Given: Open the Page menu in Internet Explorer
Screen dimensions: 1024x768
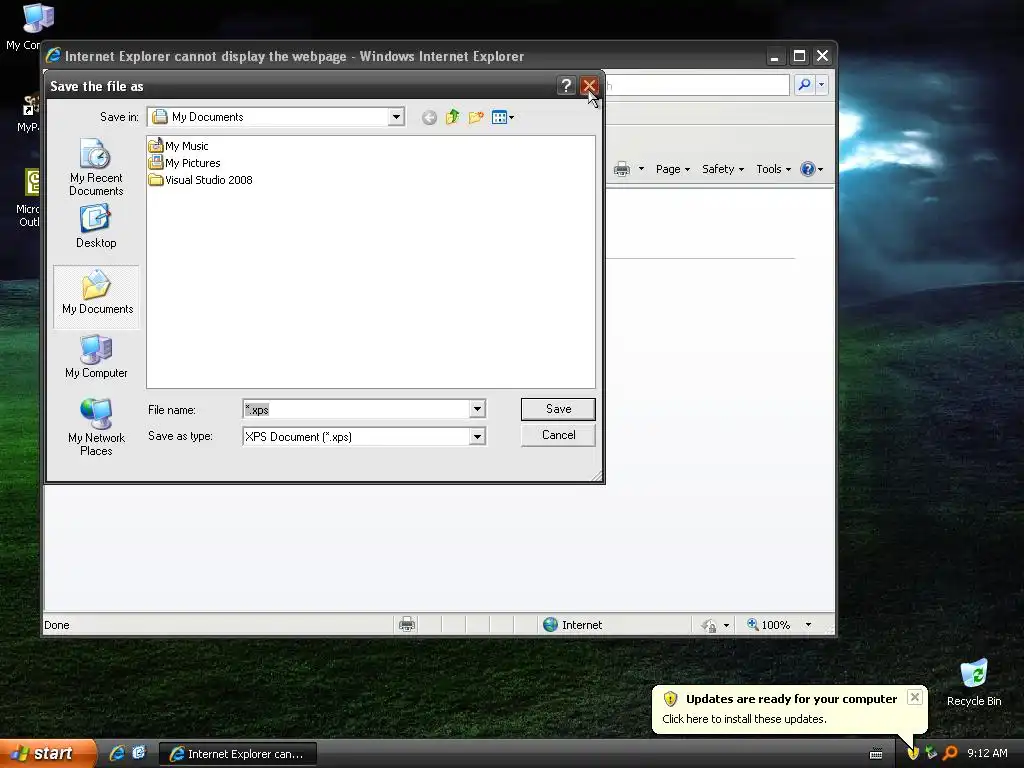Looking at the screenshot, I should [673, 169].
